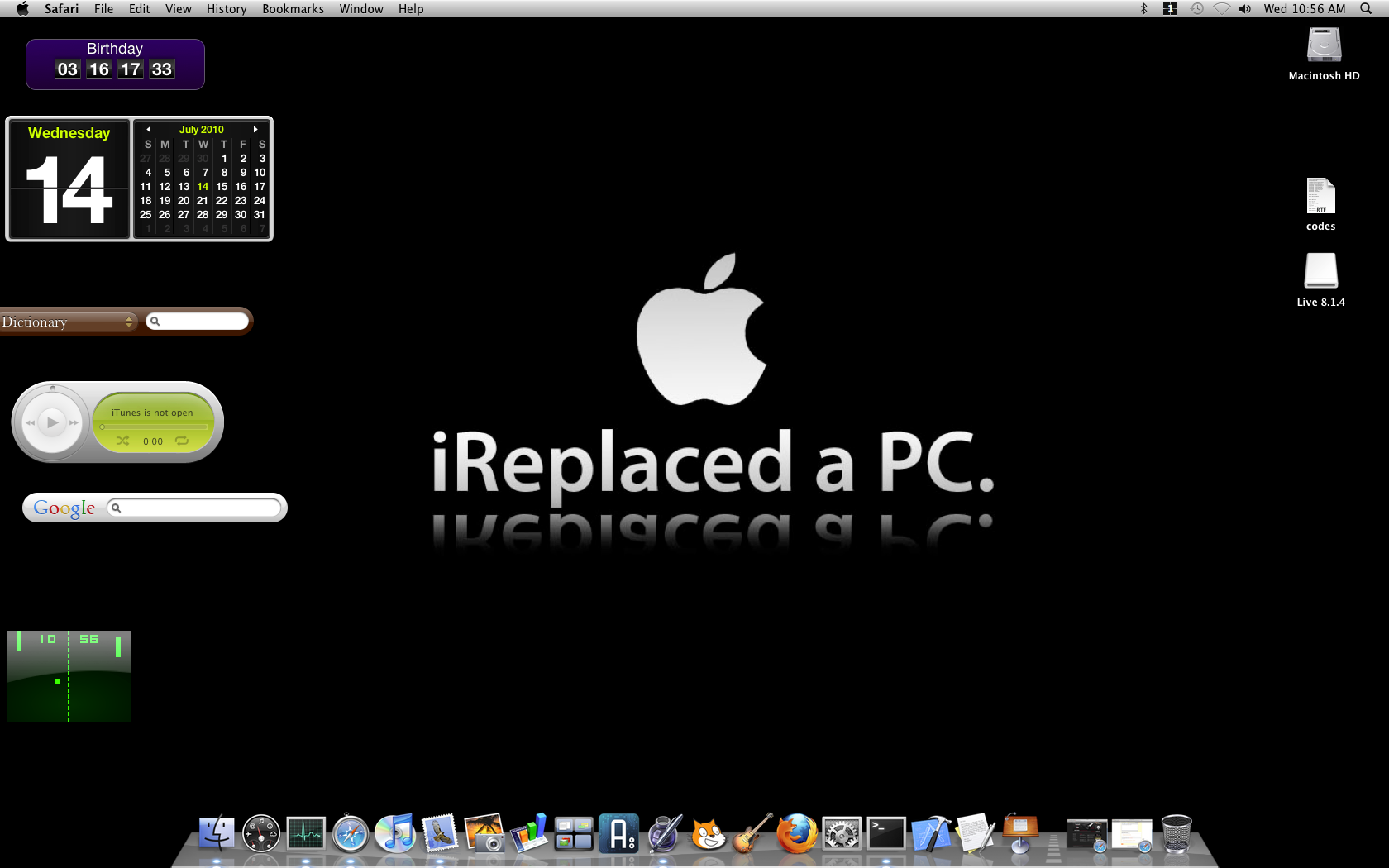The width and height of the screenshot is (1389, 868).
Task: Click the Dictionary widget search field
Action: (x=198, y=321)
